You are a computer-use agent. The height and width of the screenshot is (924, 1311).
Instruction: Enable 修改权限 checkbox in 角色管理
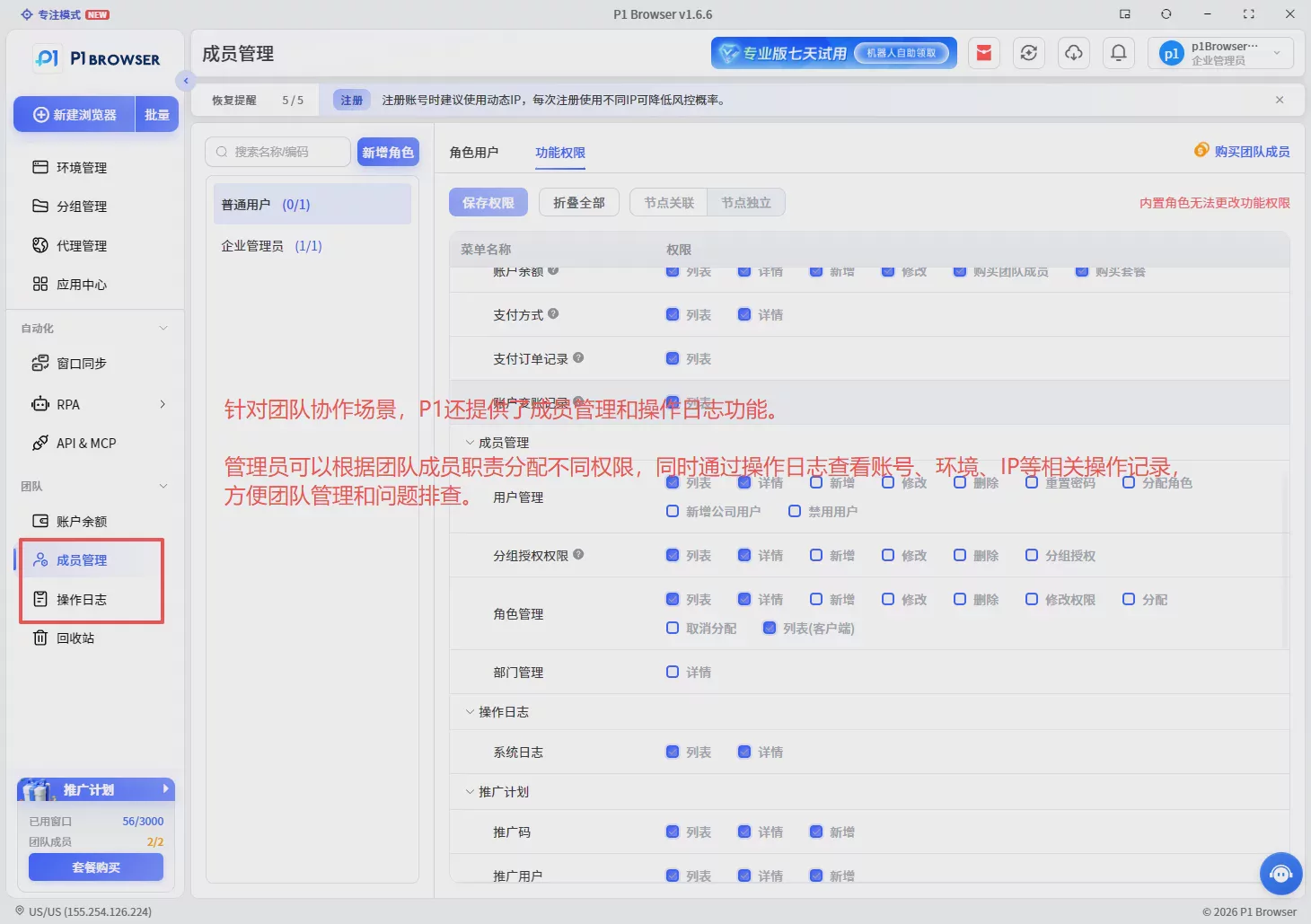(1032, 599)
